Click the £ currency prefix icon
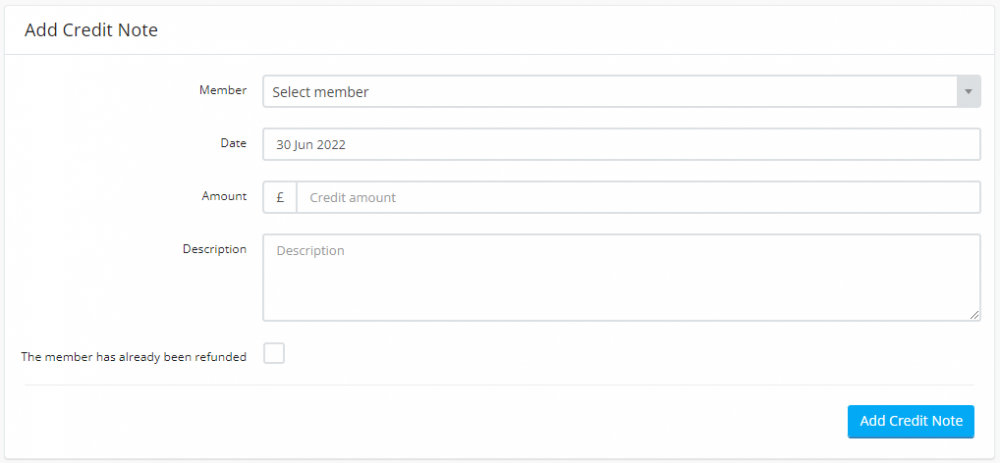The height and width of the screenshot is (463, 1000). point(280,197)
